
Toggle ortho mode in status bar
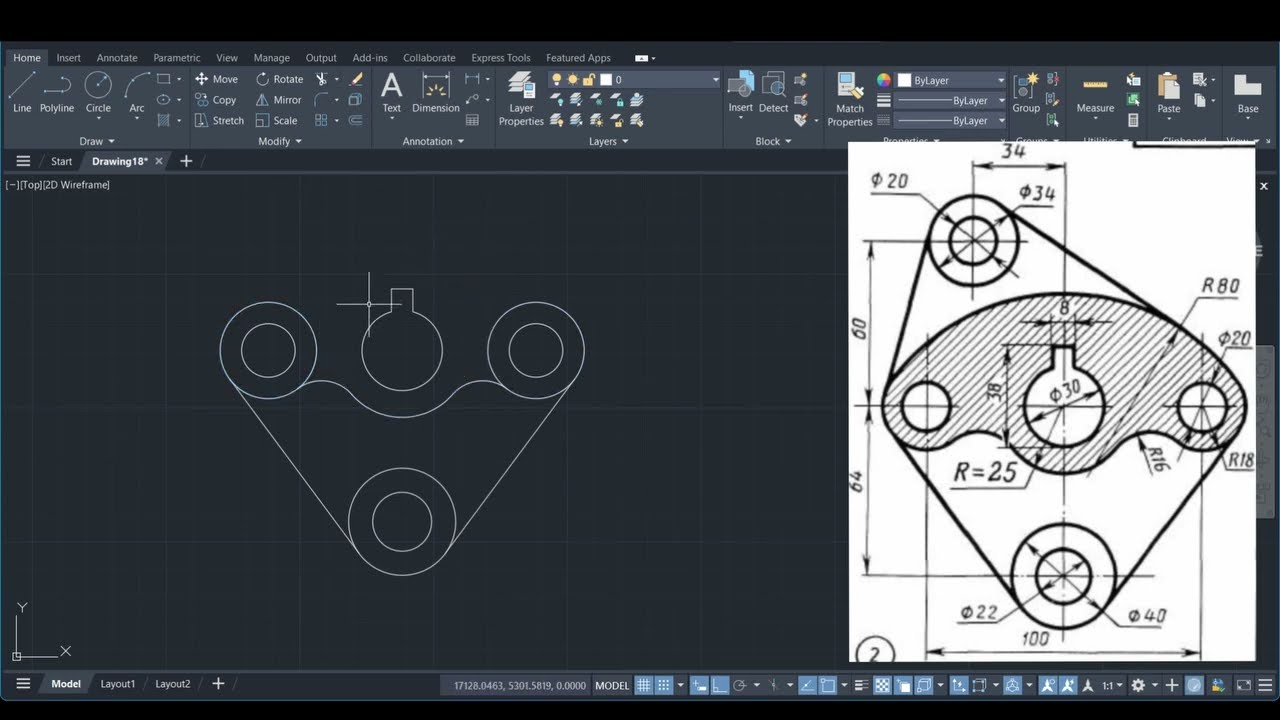coord(720,685)
